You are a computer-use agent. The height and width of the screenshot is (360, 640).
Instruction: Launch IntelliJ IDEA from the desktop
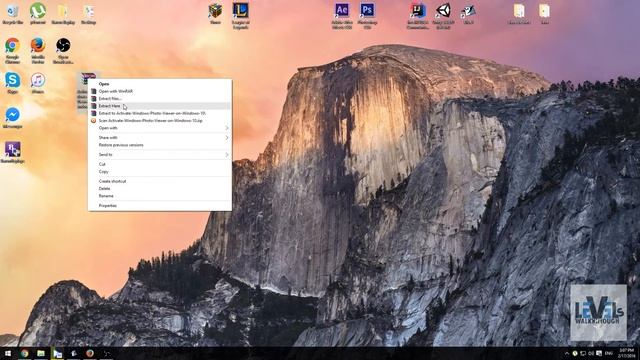pyautogui.click(x=418, y=16)
